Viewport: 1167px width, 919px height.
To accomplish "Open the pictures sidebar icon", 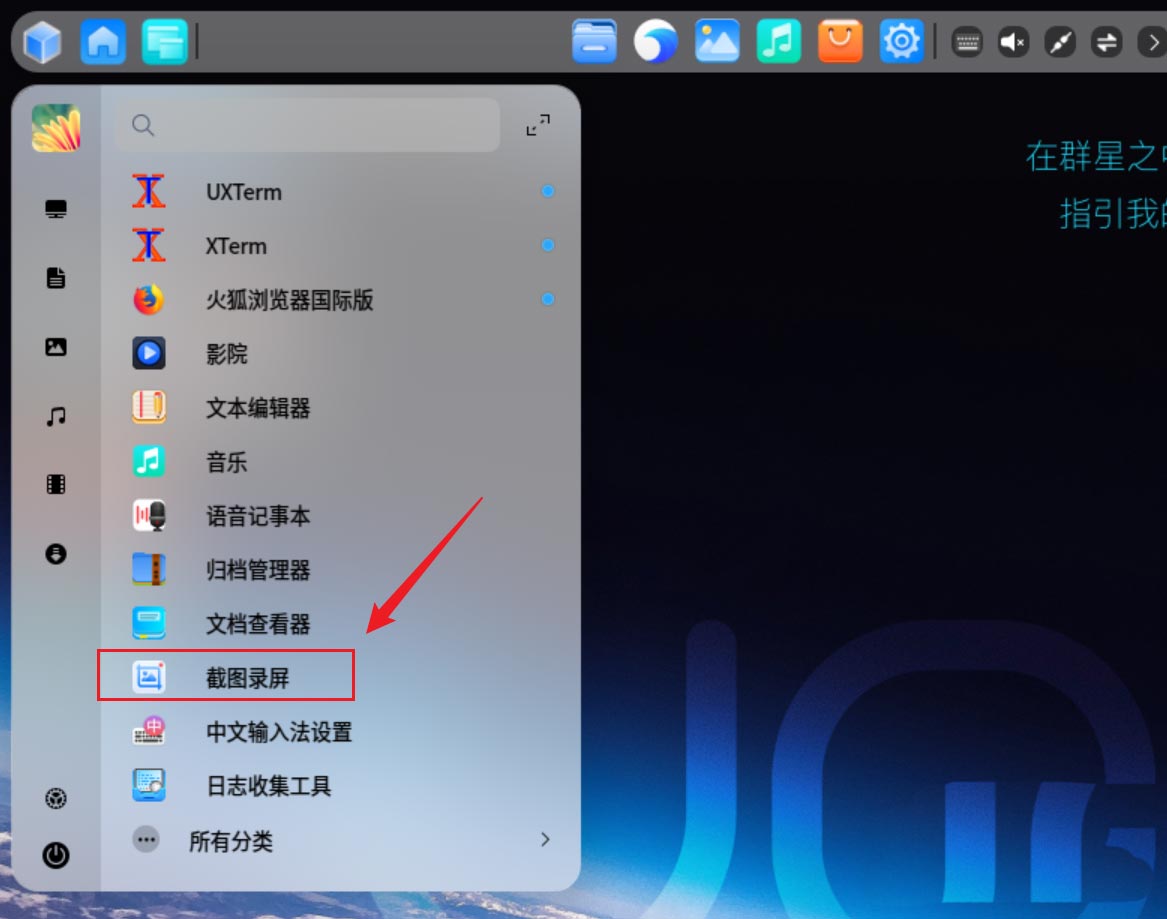I will (x=56, y=347).
